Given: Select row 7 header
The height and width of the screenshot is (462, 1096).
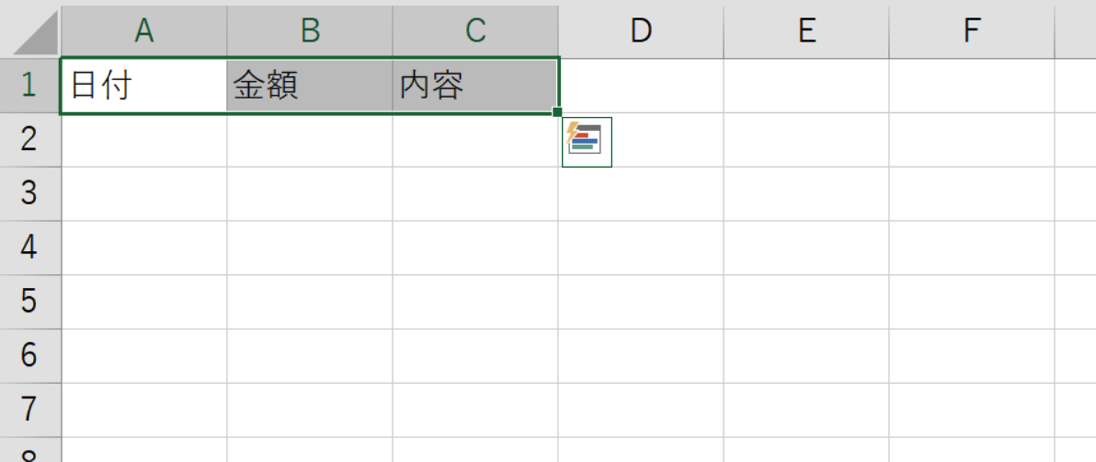Looking at the screenshot, I should [x=29, y=409].
